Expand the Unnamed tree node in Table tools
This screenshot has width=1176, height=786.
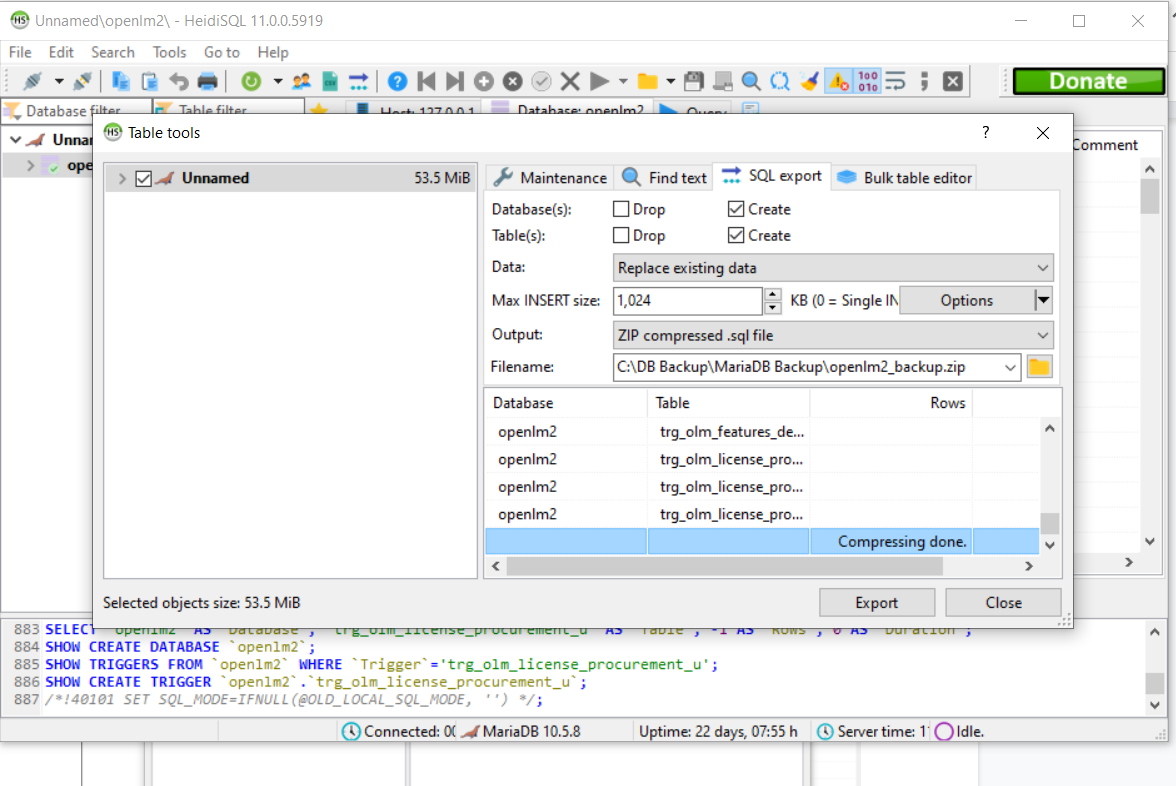122,179
